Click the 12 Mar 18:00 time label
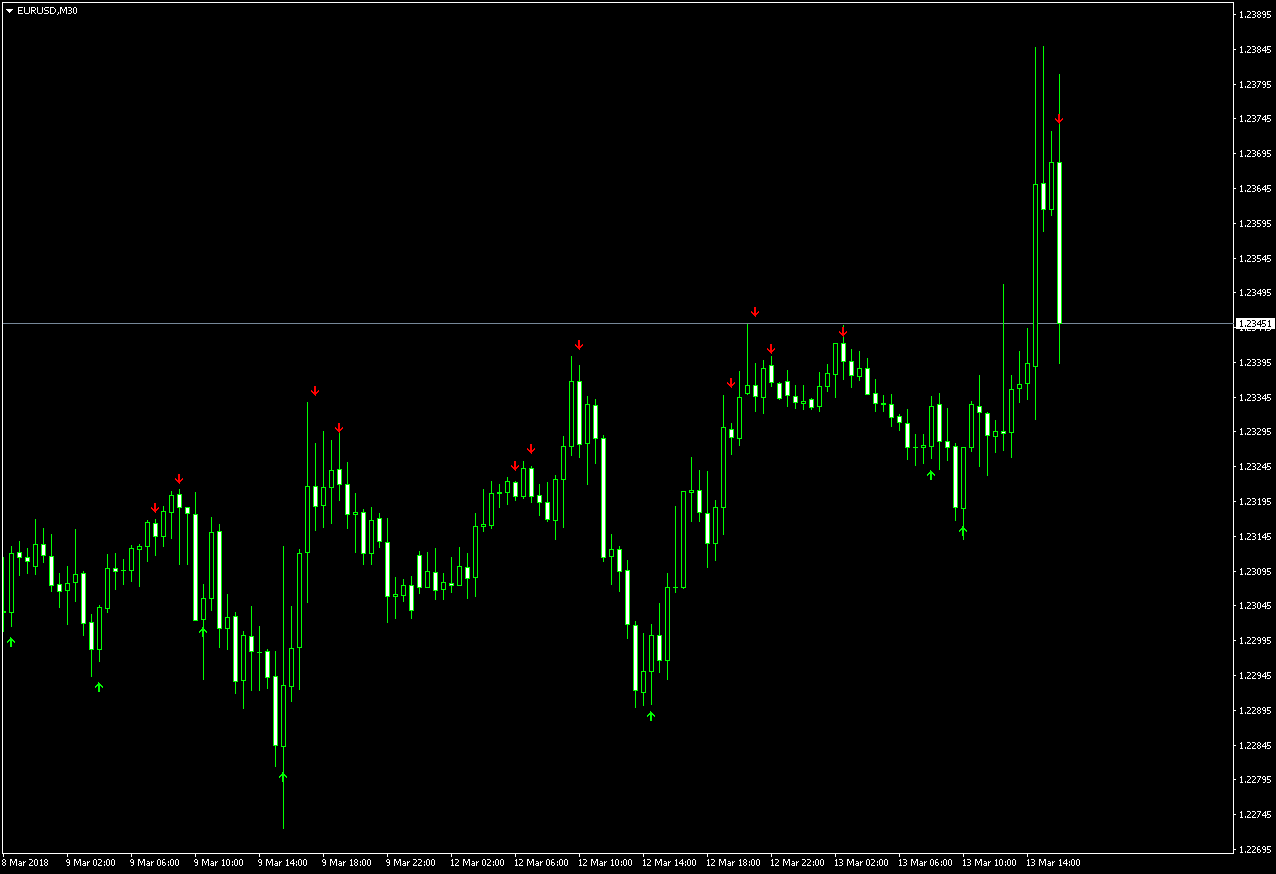The image size is (1276, 874). point(733,863)
